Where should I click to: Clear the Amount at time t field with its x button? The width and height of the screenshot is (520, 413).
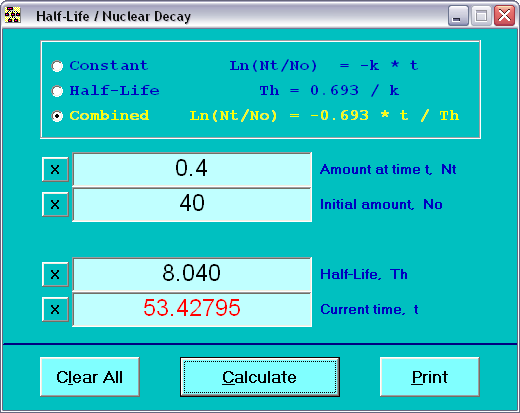point(55,169)
